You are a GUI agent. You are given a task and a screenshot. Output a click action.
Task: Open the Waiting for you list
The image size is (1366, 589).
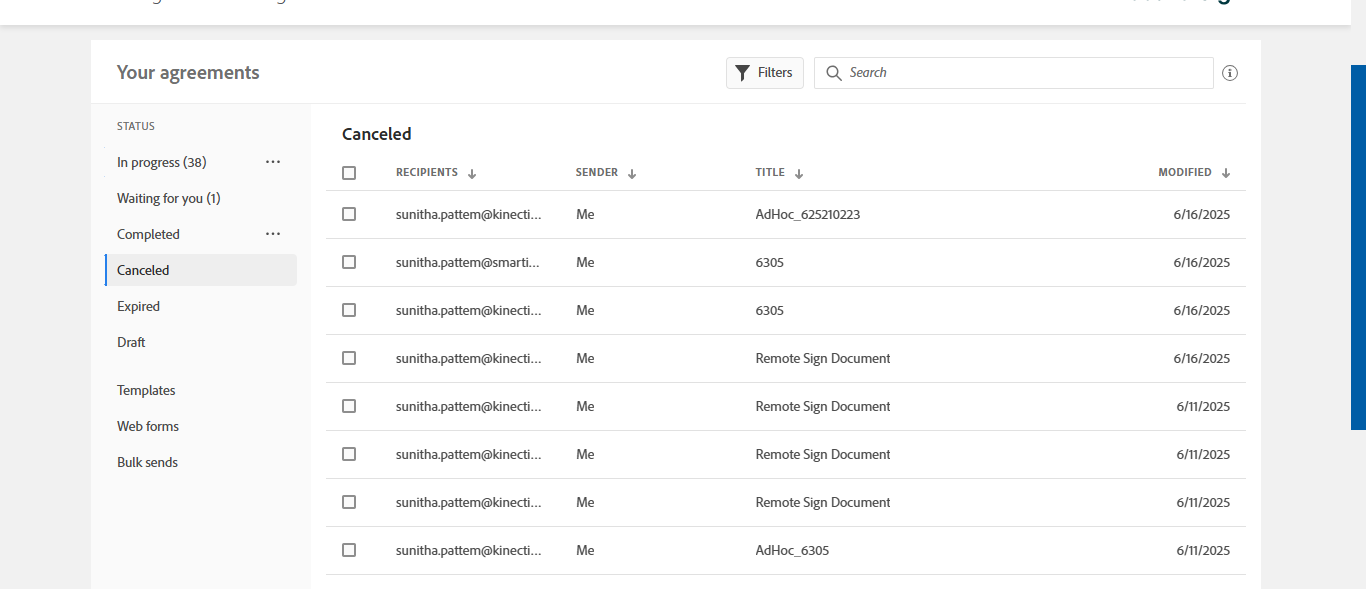pos(168,198)
